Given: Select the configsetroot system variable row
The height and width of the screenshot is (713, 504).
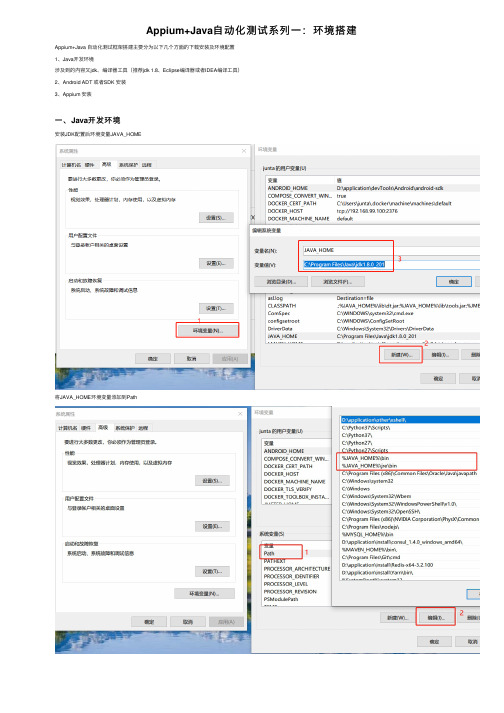Looking at the screenshot, I should 373,321.
